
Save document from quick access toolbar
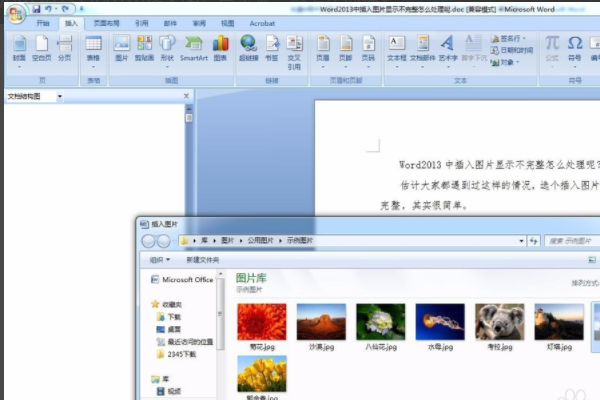[36, 8]
